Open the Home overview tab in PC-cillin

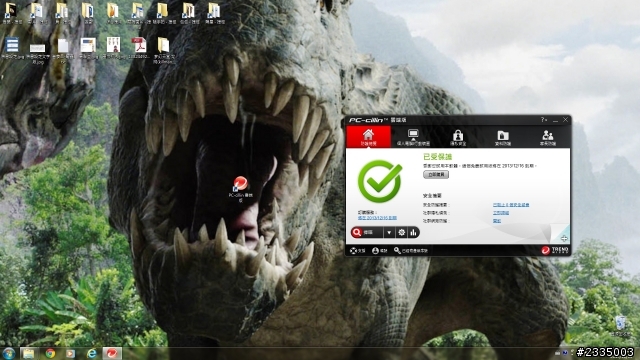click(x=368, y=137)
